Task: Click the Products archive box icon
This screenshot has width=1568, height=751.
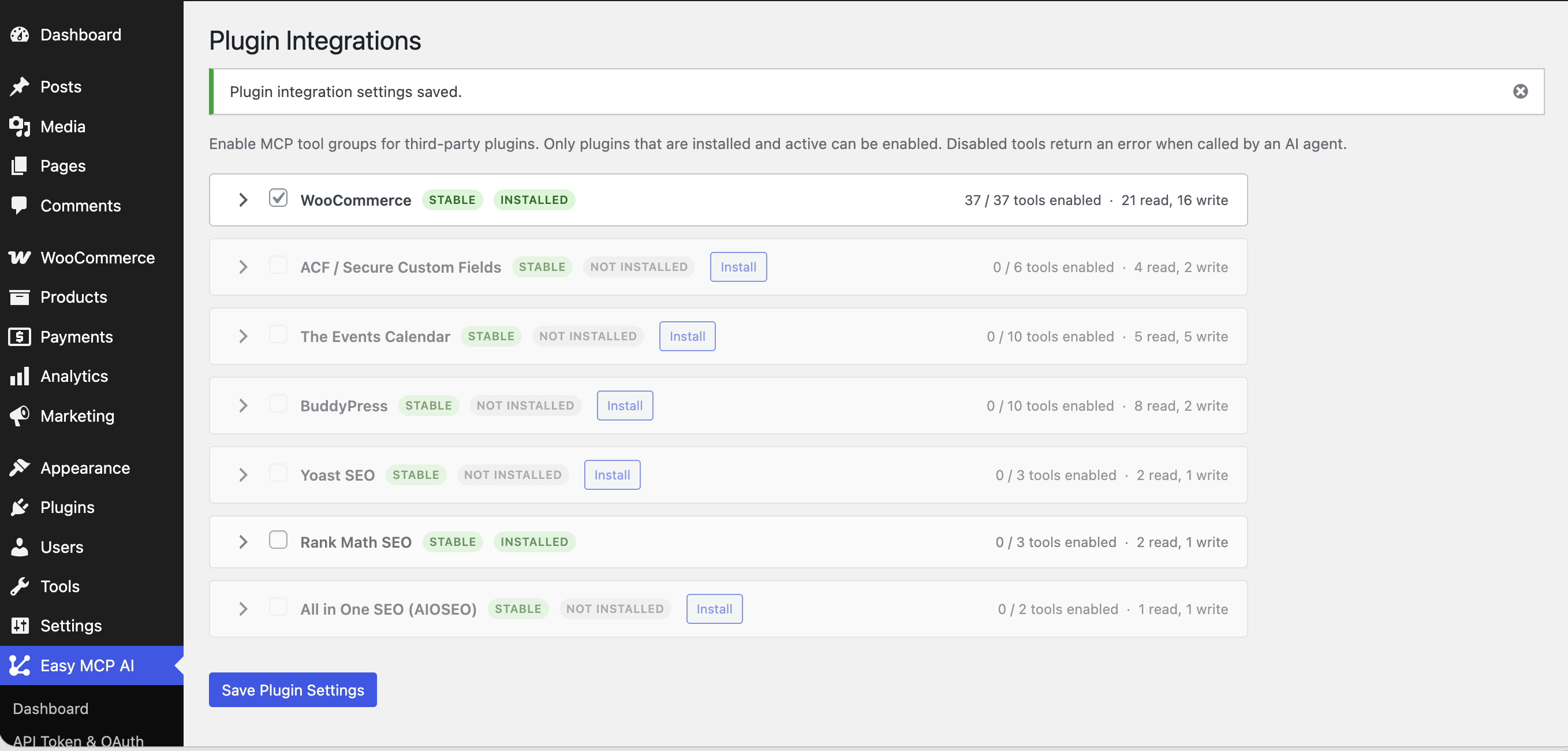Action: click(20, 296)
